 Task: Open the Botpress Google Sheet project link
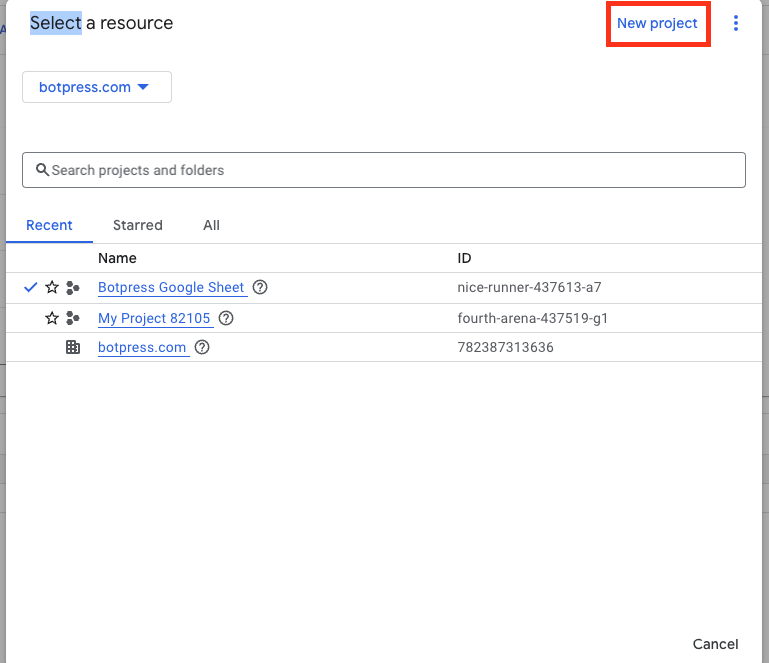pyautogui.click(x=171, y=287)
